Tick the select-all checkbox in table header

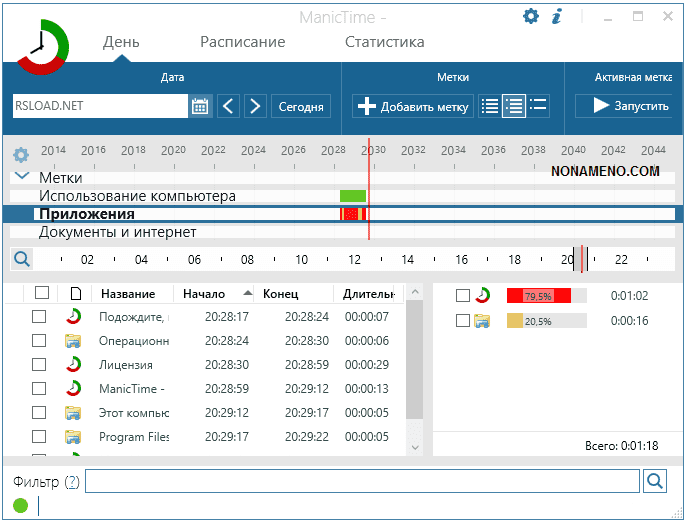tap(42, 293)
